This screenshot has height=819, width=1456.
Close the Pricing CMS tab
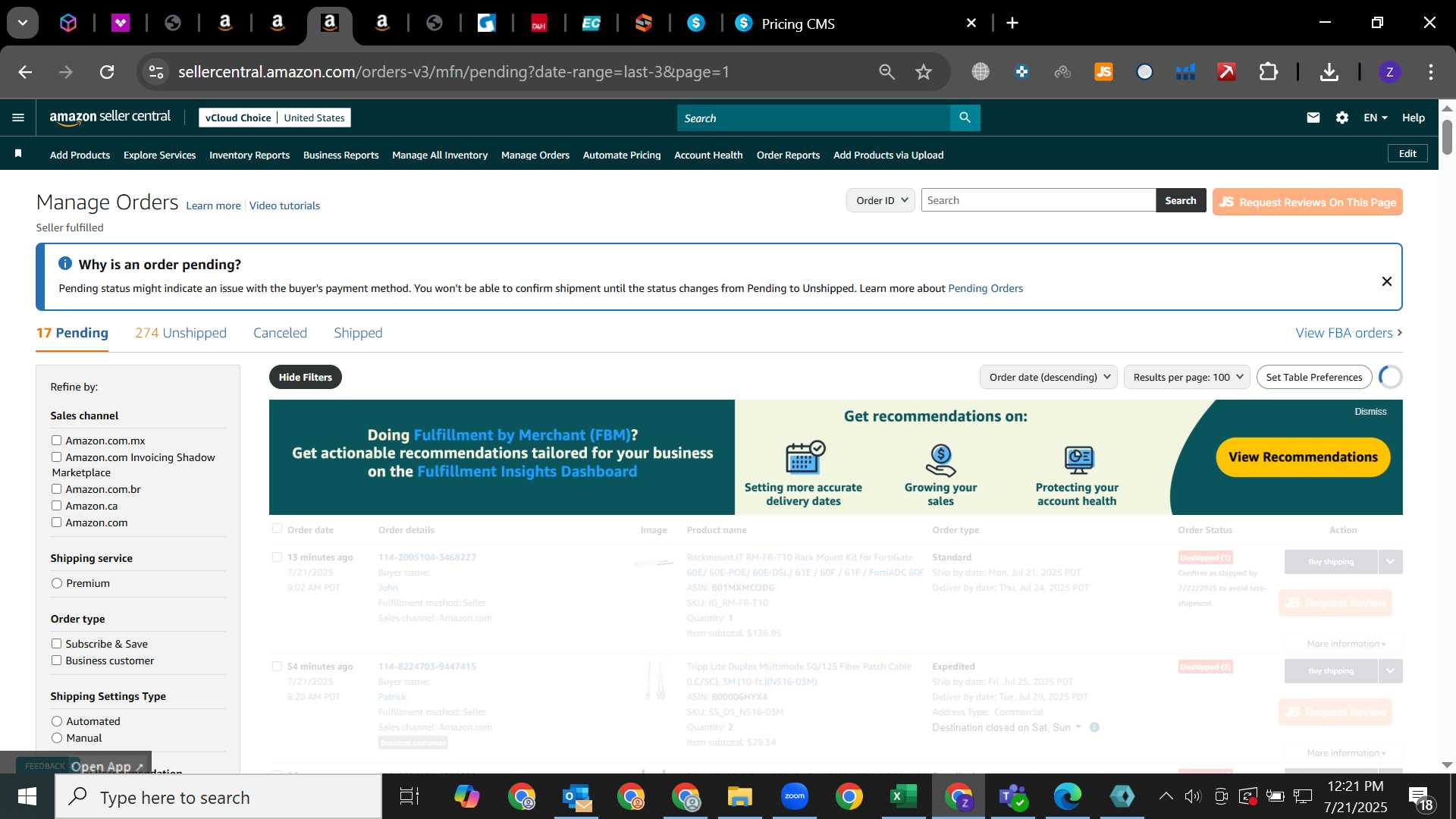click(971, 24)
